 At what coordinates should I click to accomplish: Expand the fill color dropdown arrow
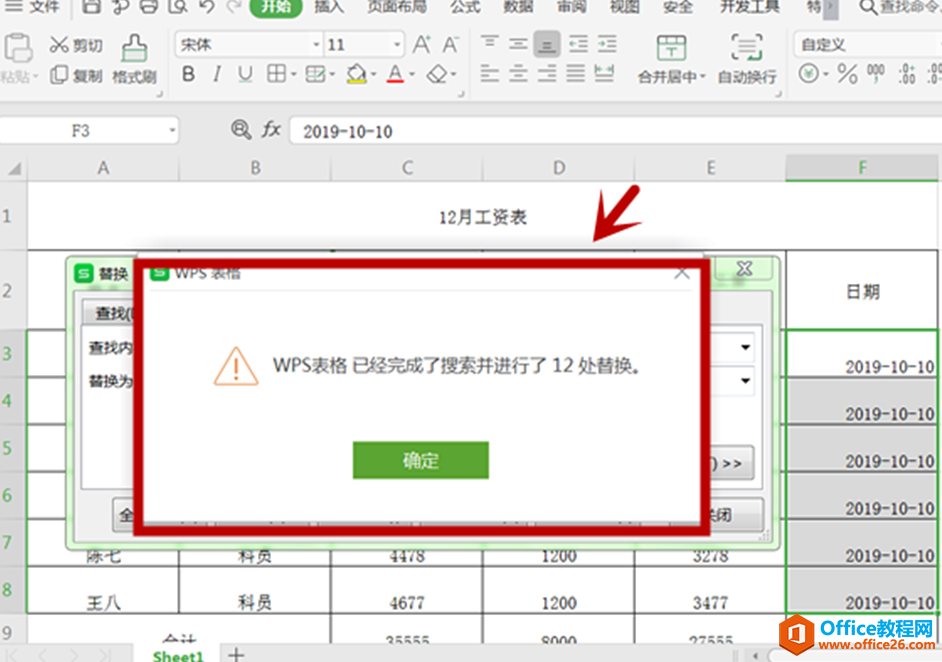(x=373, y=74)
